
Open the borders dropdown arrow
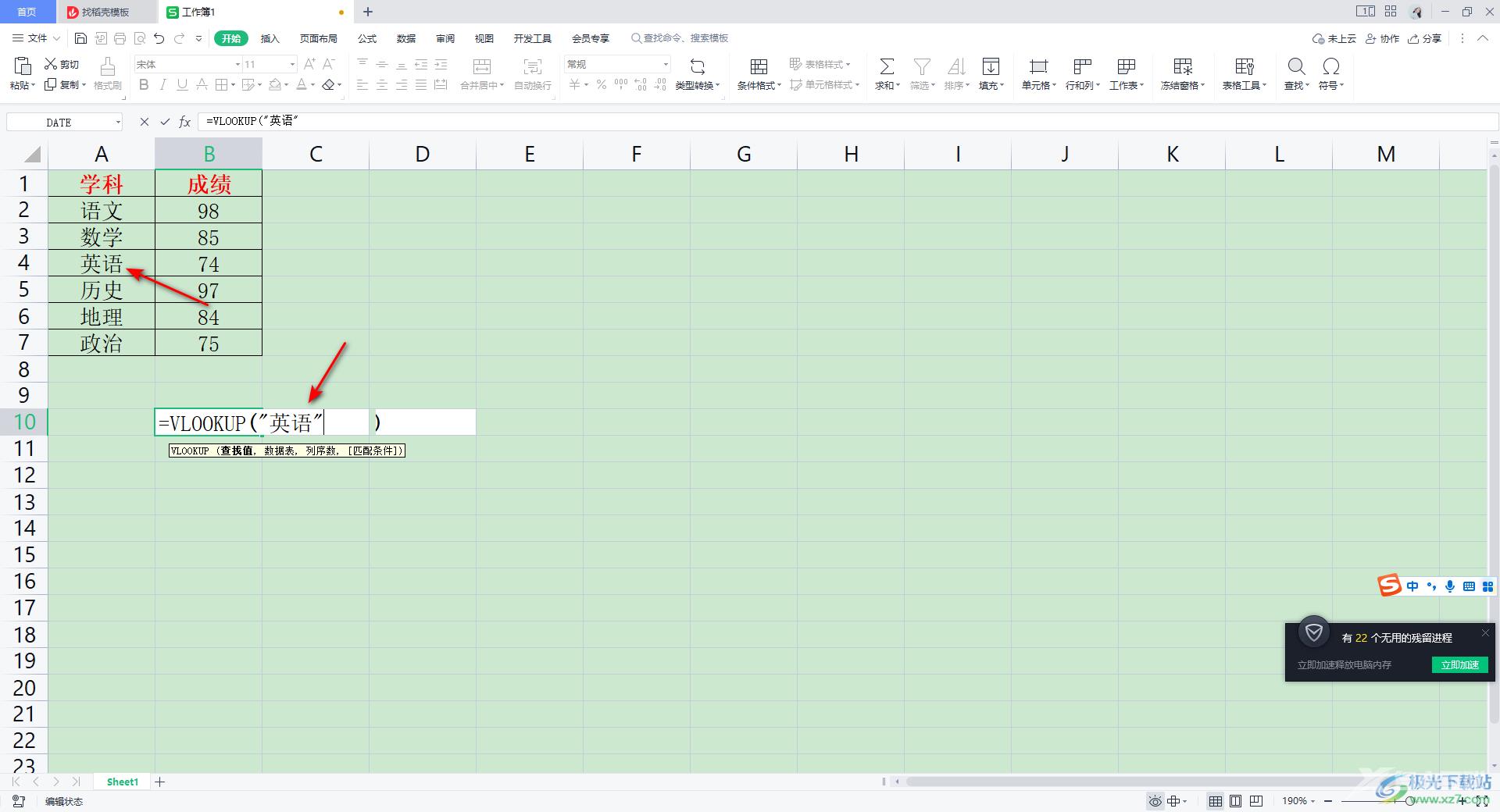[233, 84]
